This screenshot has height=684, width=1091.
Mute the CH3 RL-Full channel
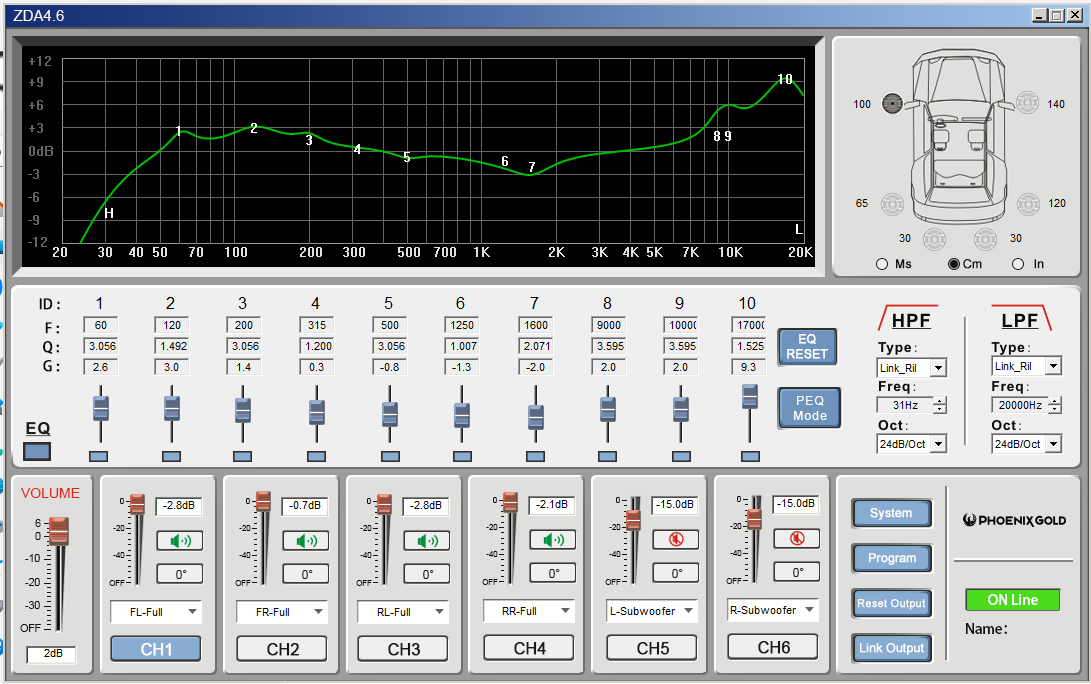coord(427,541)
